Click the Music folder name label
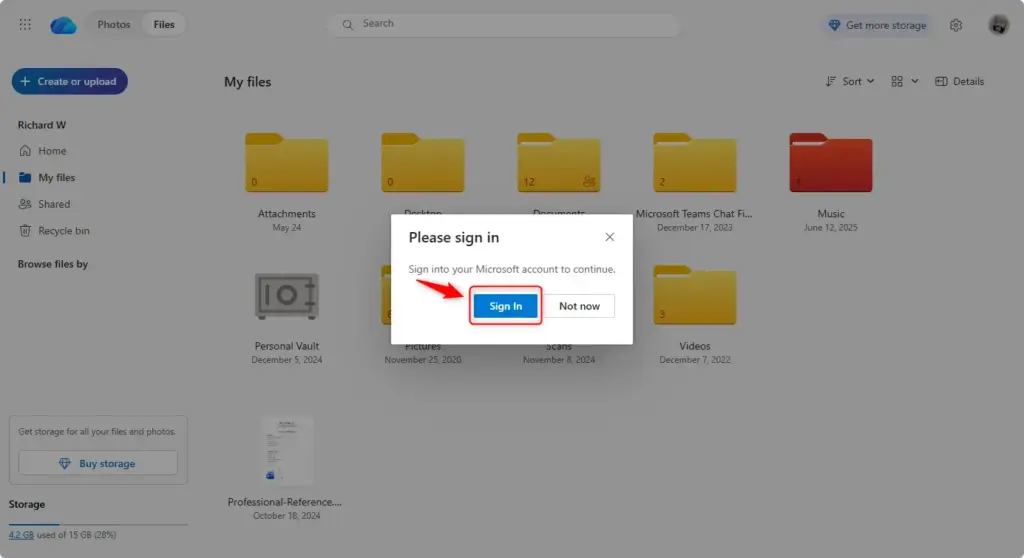 (831, 214)
